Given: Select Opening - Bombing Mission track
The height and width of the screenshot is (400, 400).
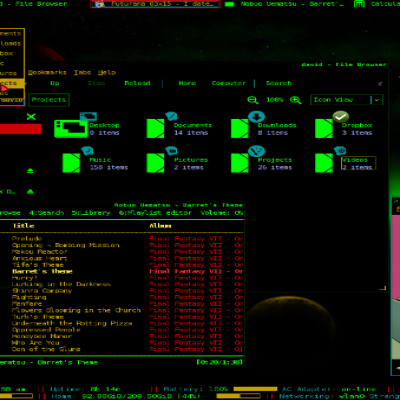Looking at the screenshot, I should pos(65,245).
